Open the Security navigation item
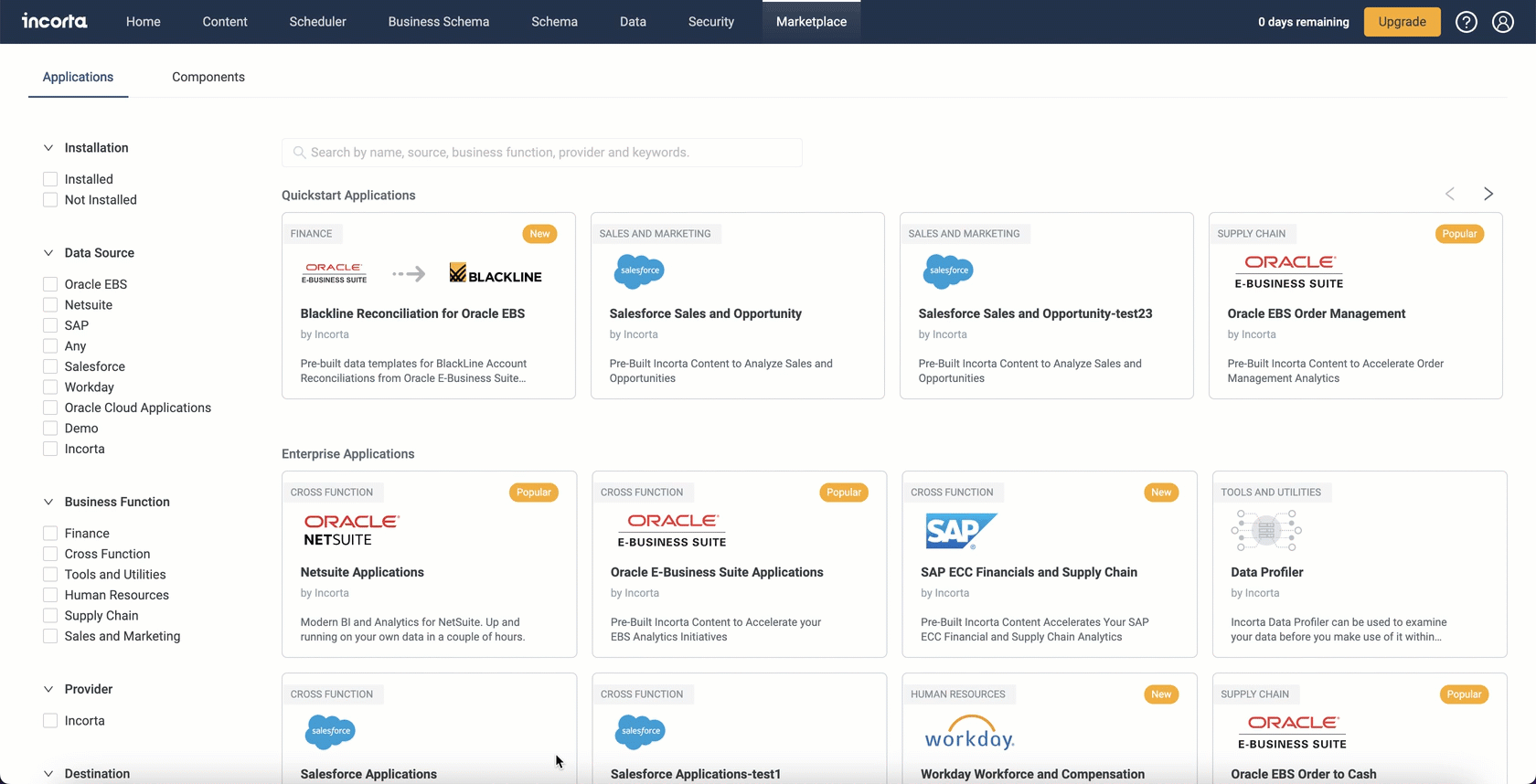This screenshot has width=1536, height=784. (711, 22)
